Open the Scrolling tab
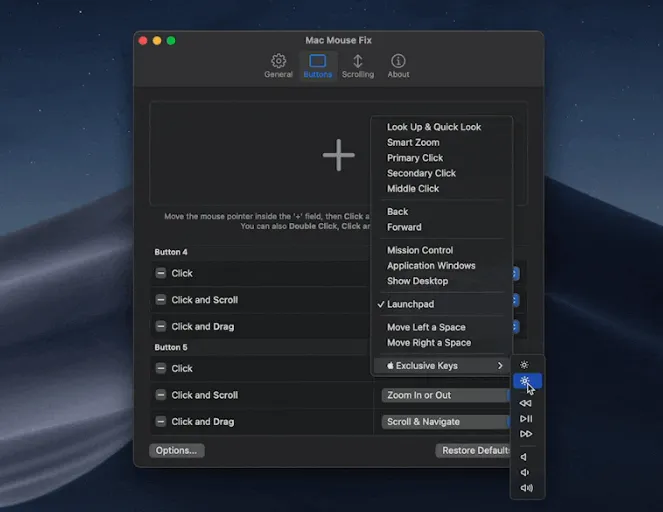 (x=358, y=66)
